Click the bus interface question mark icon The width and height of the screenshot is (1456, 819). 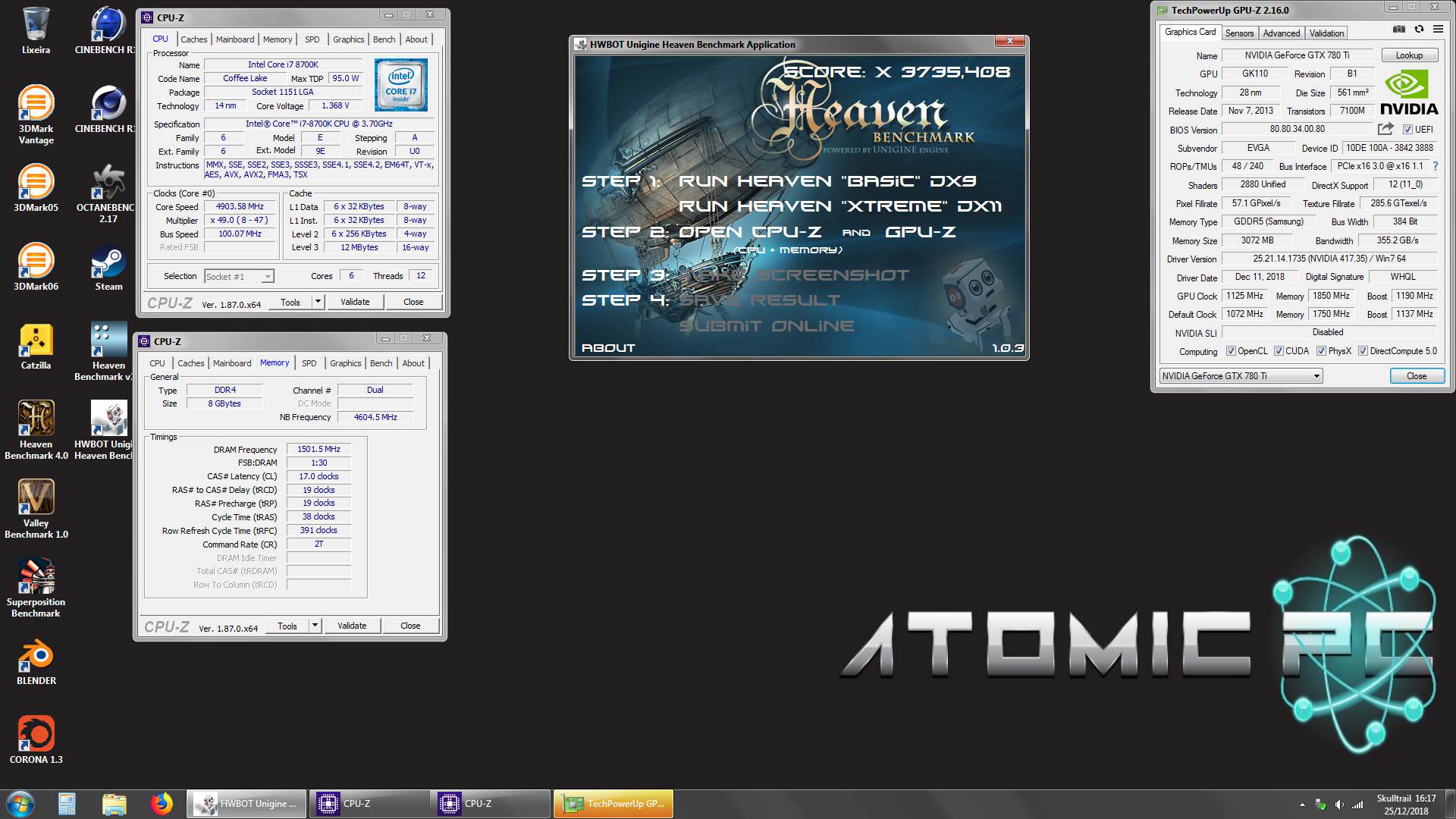coord(1436,166)
